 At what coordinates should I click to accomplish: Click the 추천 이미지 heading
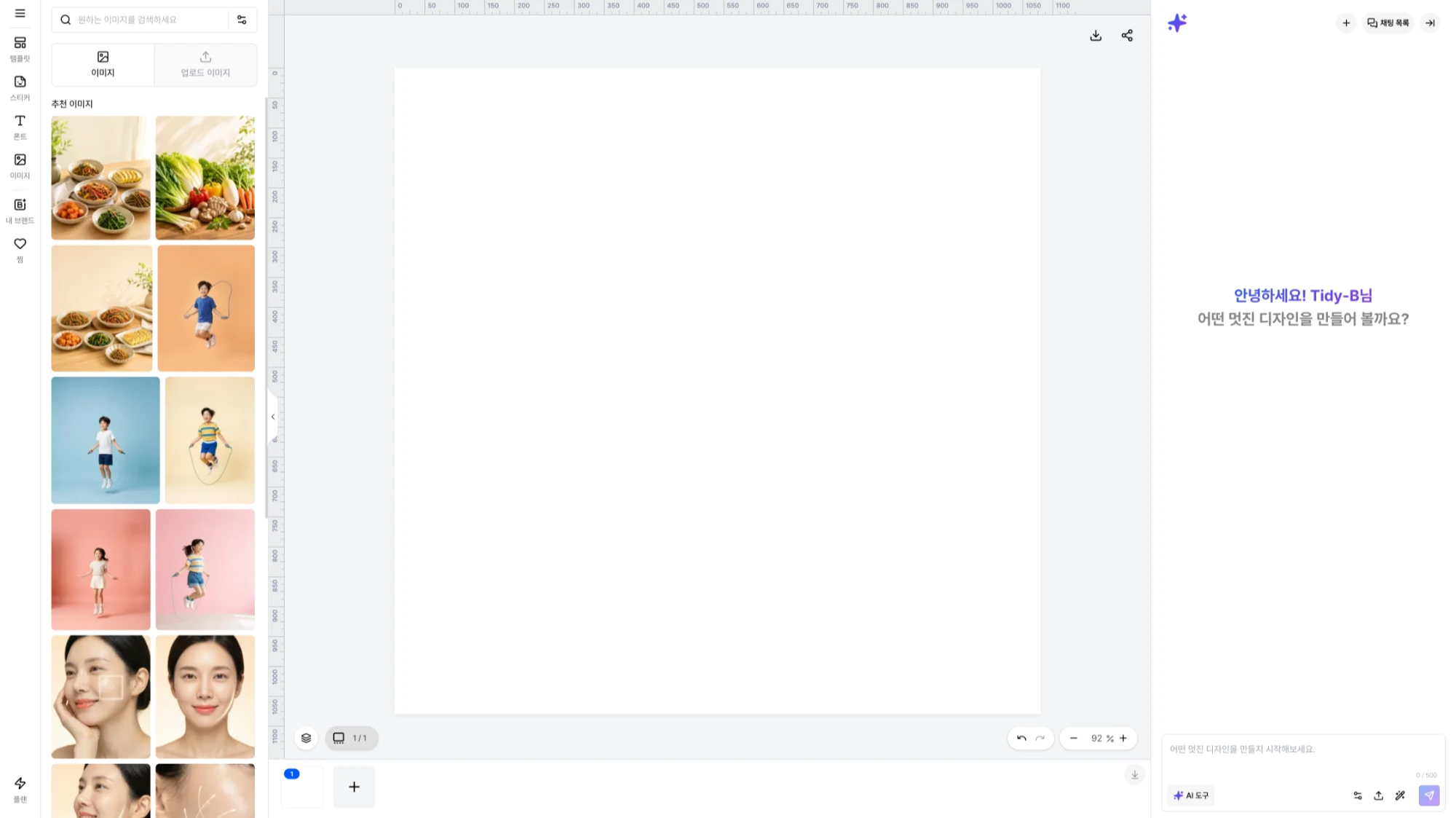[x=72, y=104]
